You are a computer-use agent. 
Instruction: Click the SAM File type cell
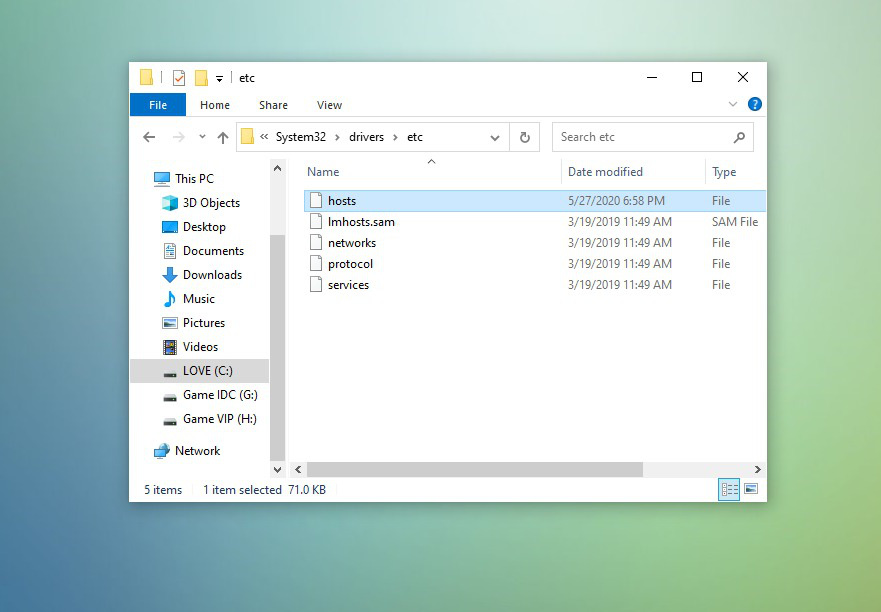point(735,222)
